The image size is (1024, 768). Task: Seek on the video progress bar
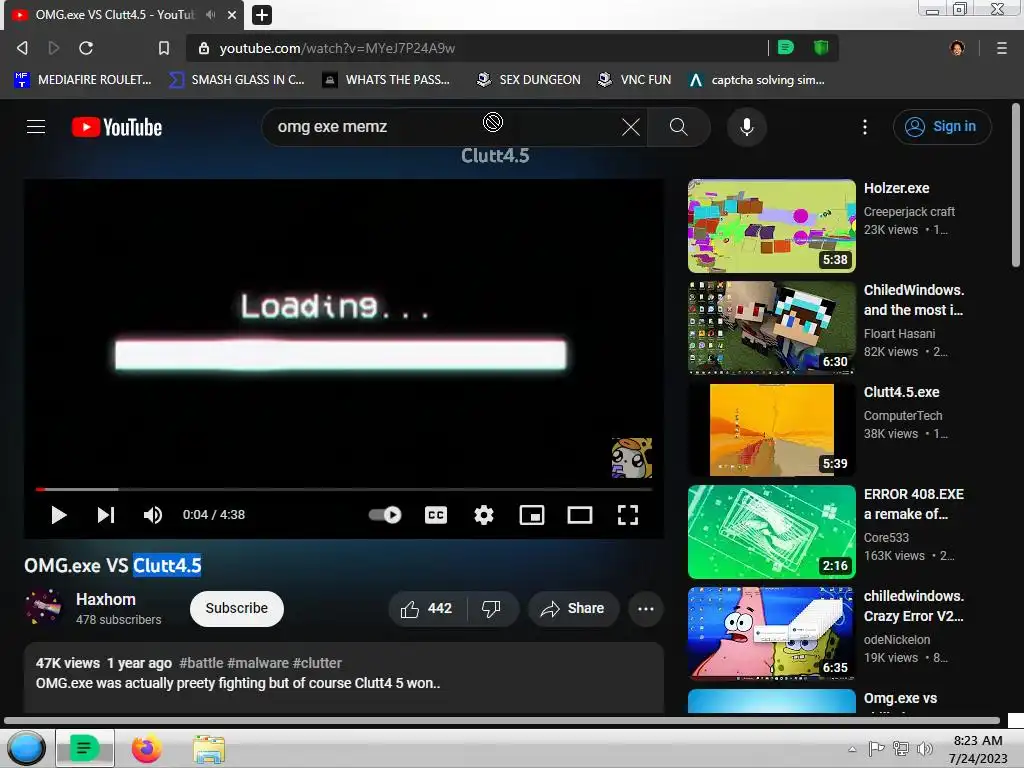pyautogui.click(x=344, y=488)
